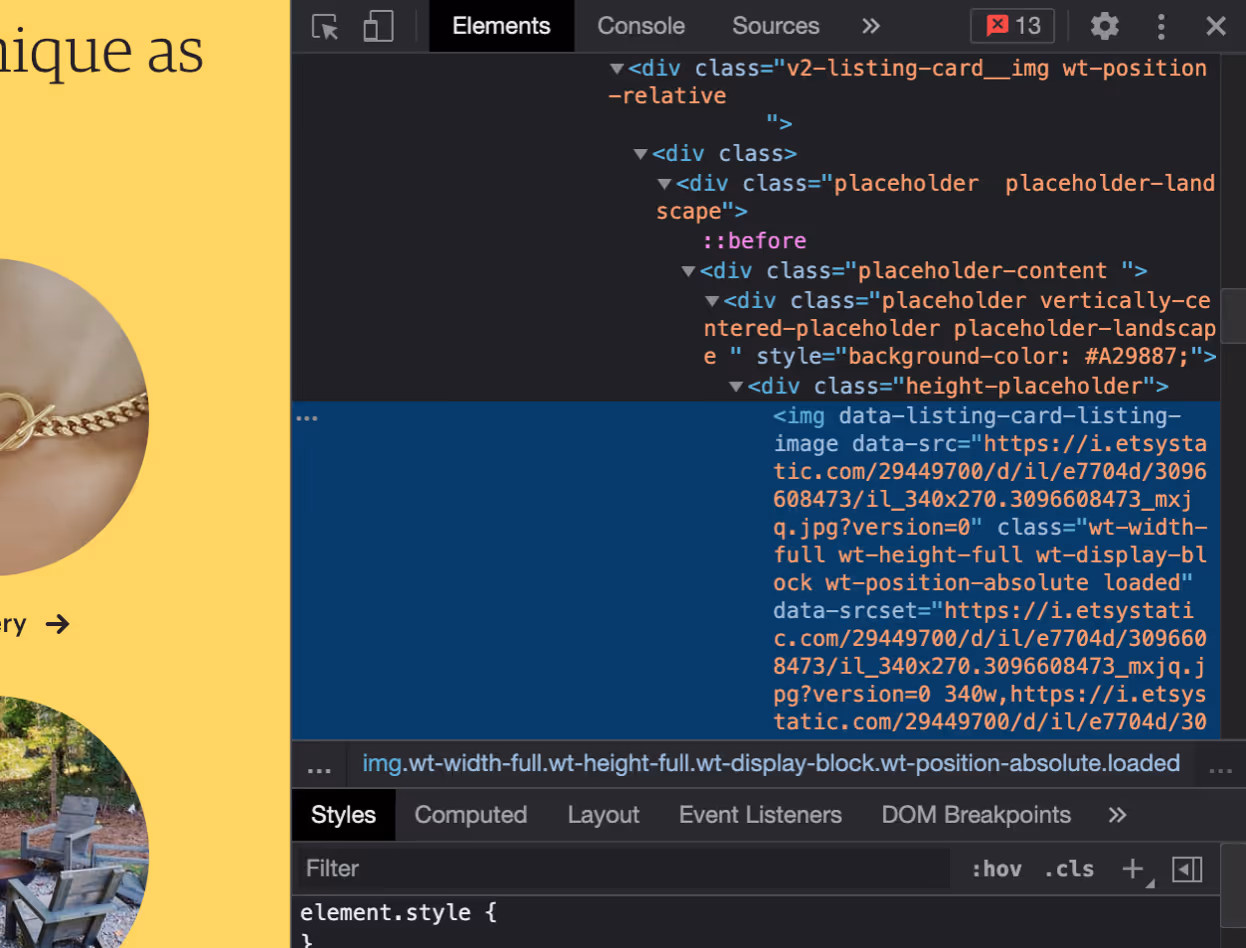
Task: Show hidden breadcrumbs ellipsis after img breadcrumb
Action: (x=1220, y=768)
